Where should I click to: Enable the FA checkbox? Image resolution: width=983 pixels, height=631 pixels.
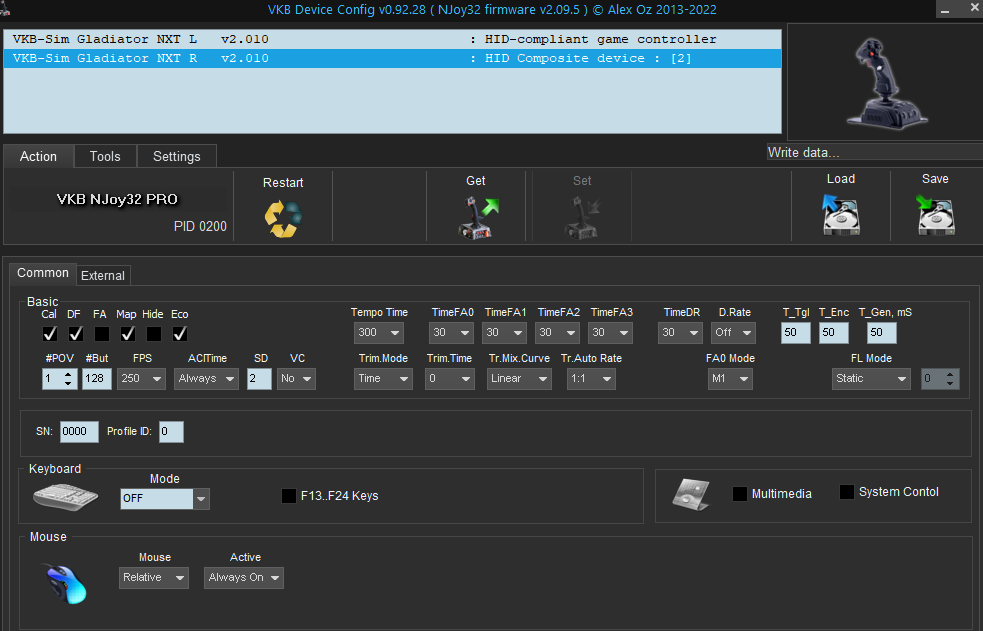(x=102, y=333)
